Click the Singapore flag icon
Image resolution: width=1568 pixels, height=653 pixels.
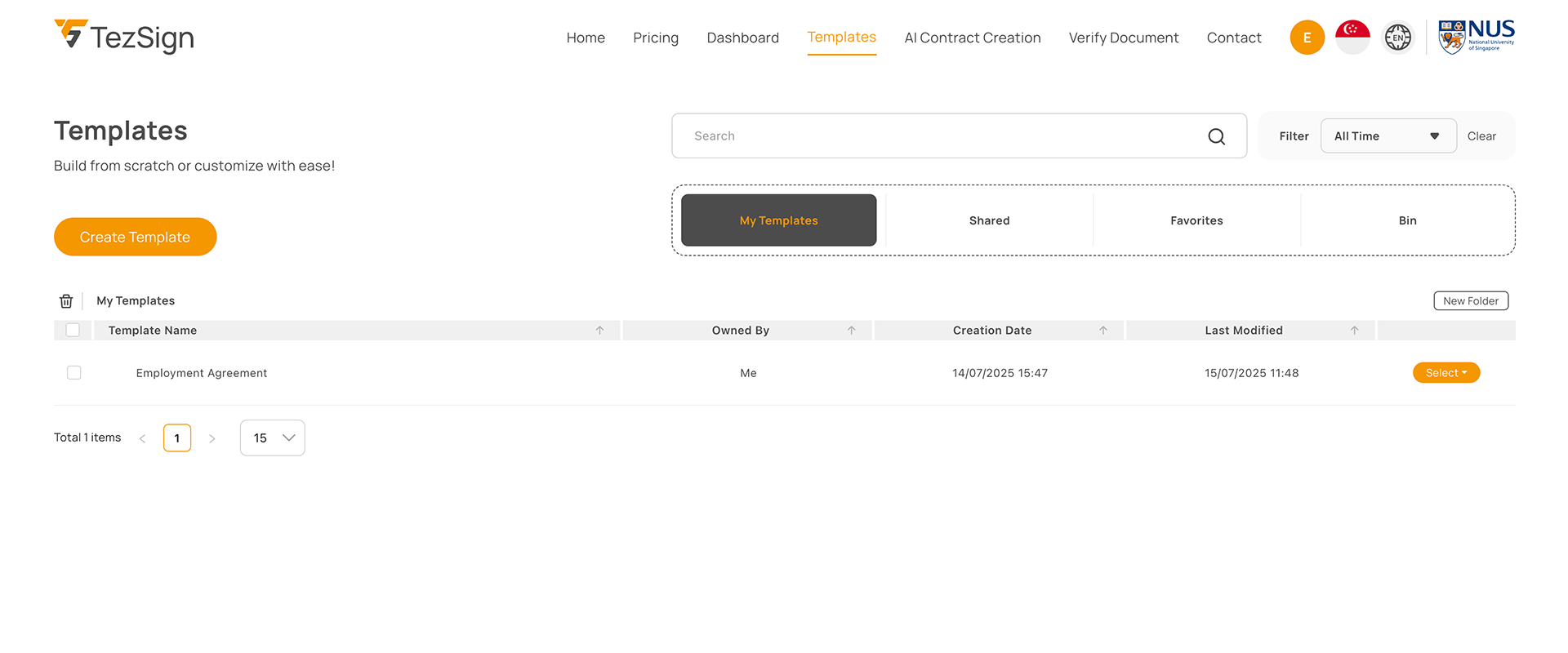[x=1352, y=38]
